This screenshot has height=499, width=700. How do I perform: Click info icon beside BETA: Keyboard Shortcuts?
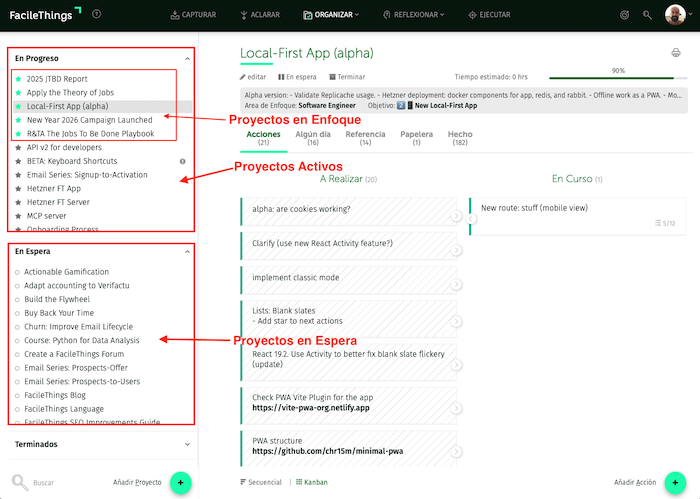[x=182, y=161]
